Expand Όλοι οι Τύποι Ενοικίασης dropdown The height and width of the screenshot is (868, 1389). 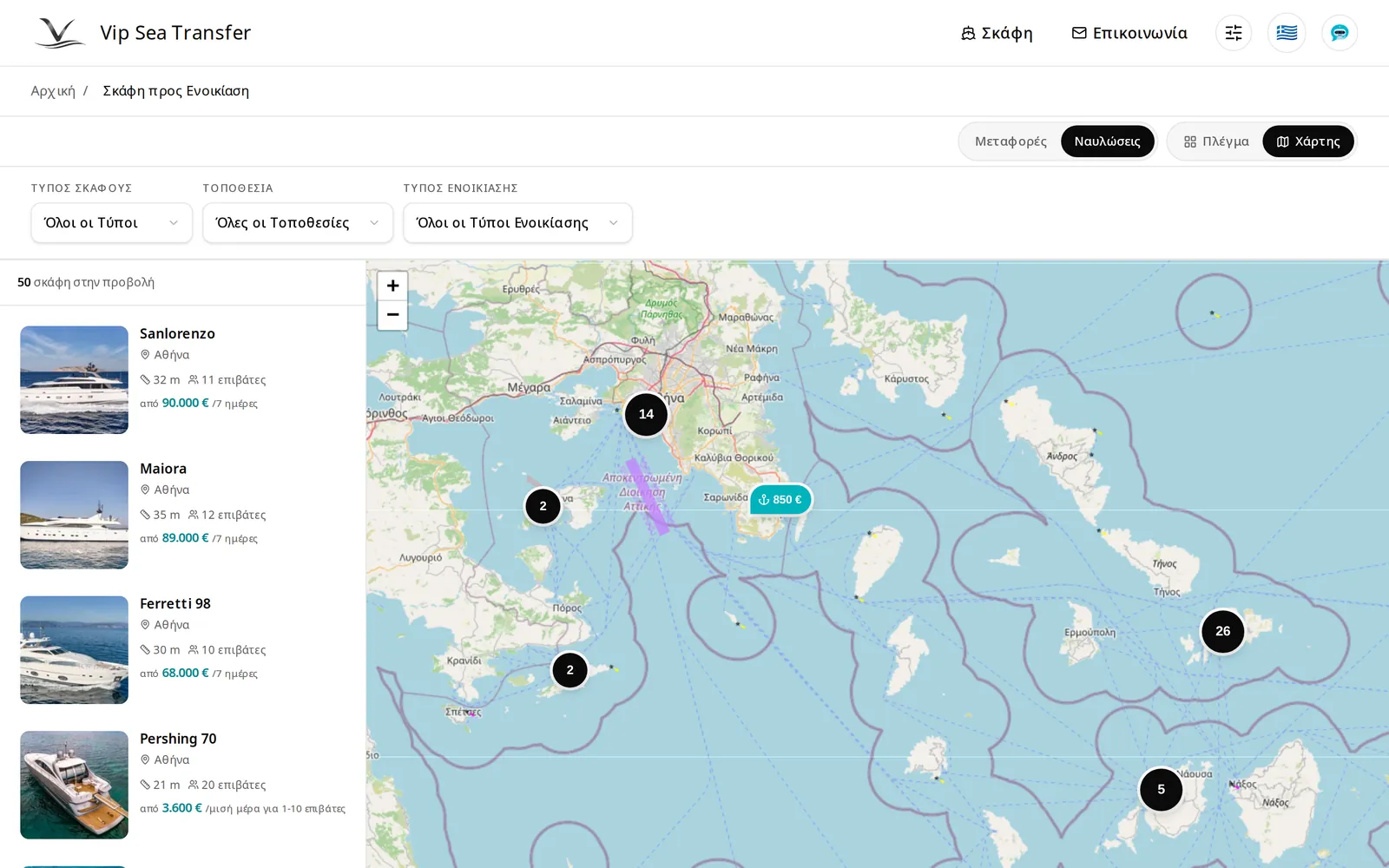pyautogui.click(x=517, y=223)
